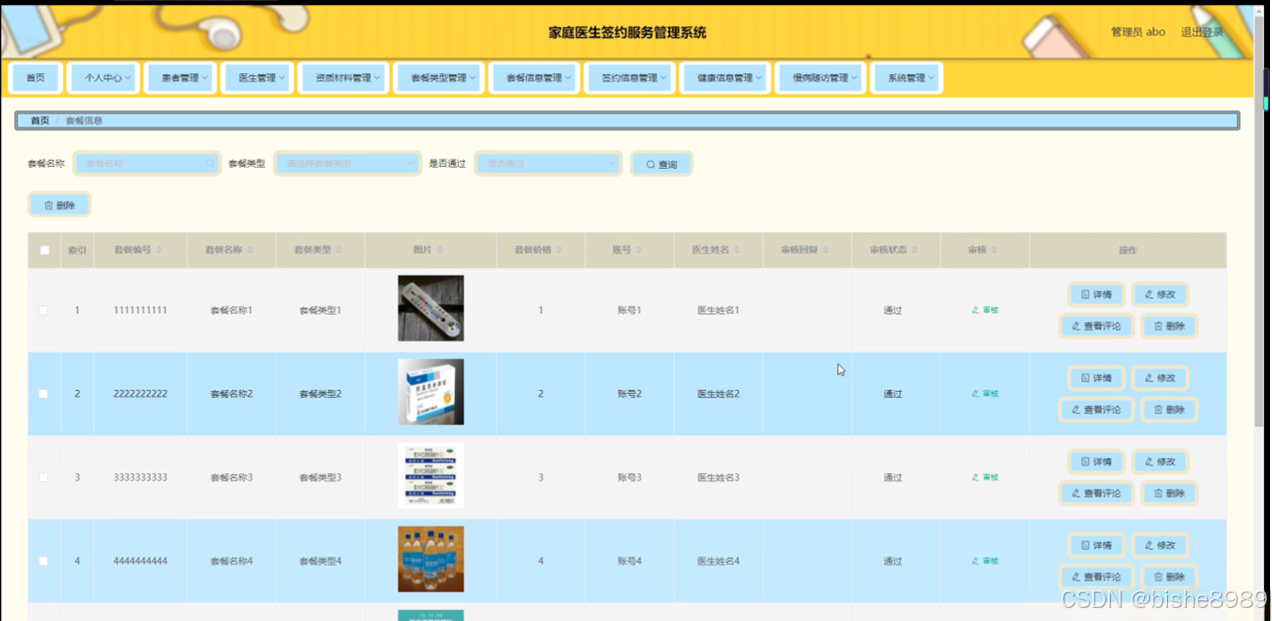Click the 审核 pencil icon for 套餐名称3

976,477
